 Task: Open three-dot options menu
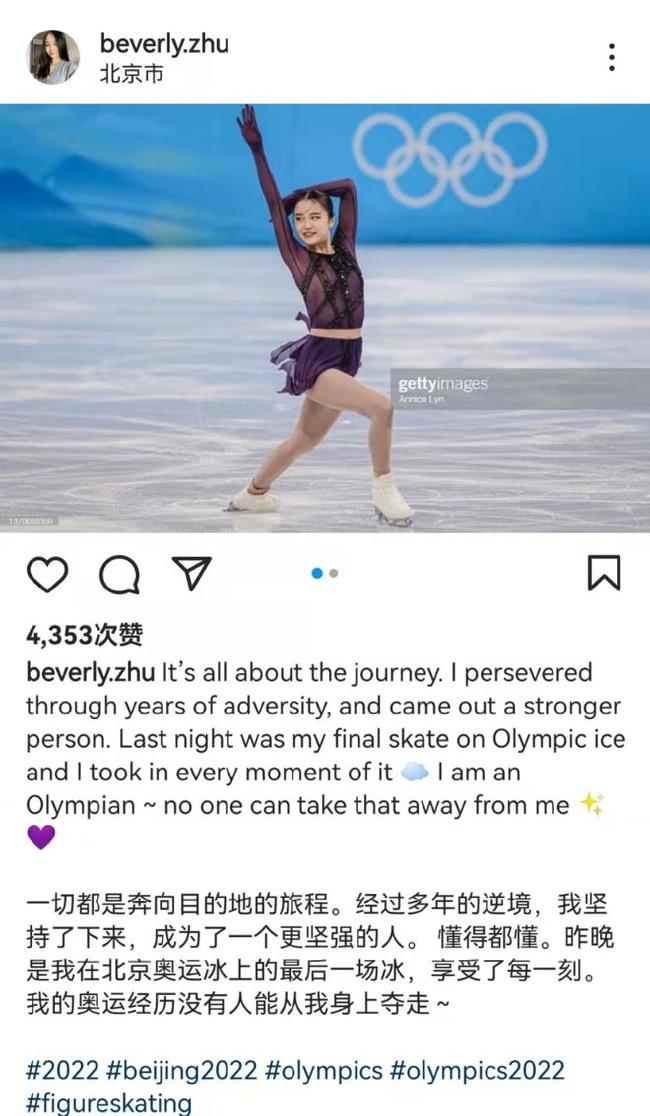612,57
